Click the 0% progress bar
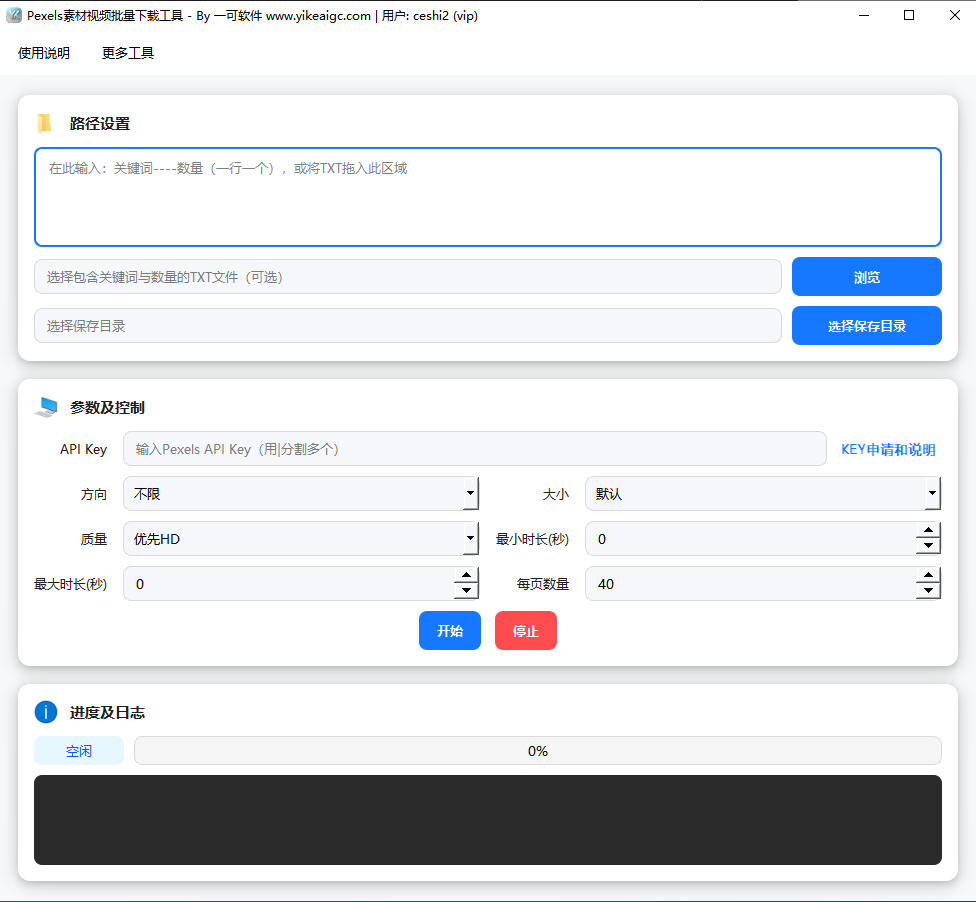The height and width of the screenshot is (902, 976). click(x=537, y=750)
